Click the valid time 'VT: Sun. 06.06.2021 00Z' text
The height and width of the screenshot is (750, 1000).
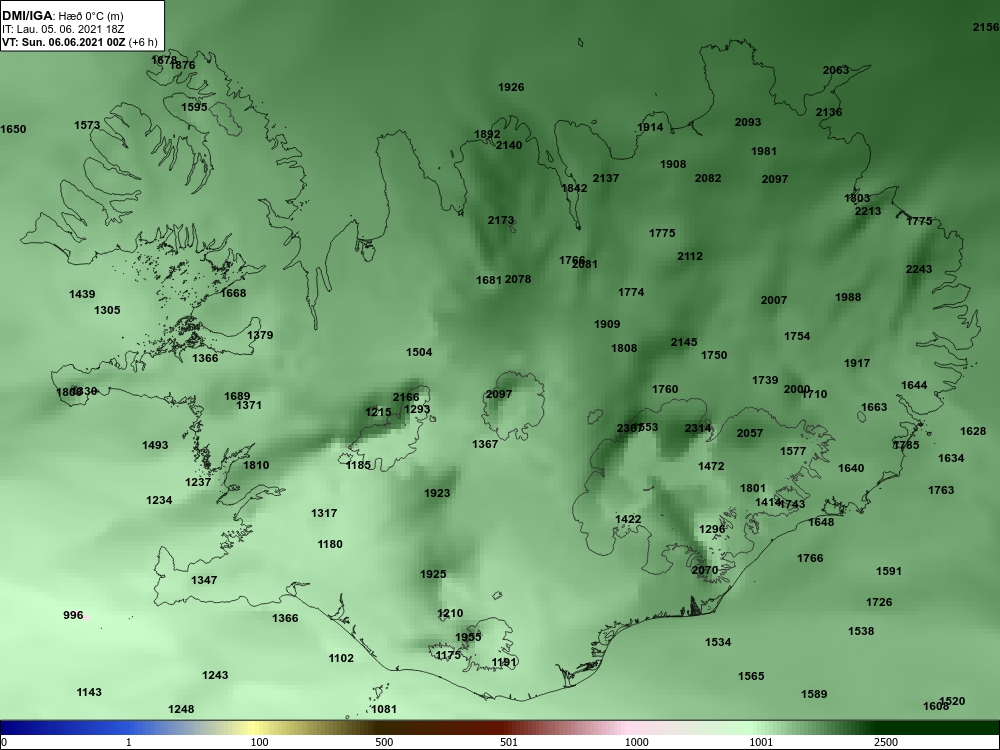pos(64,42)
